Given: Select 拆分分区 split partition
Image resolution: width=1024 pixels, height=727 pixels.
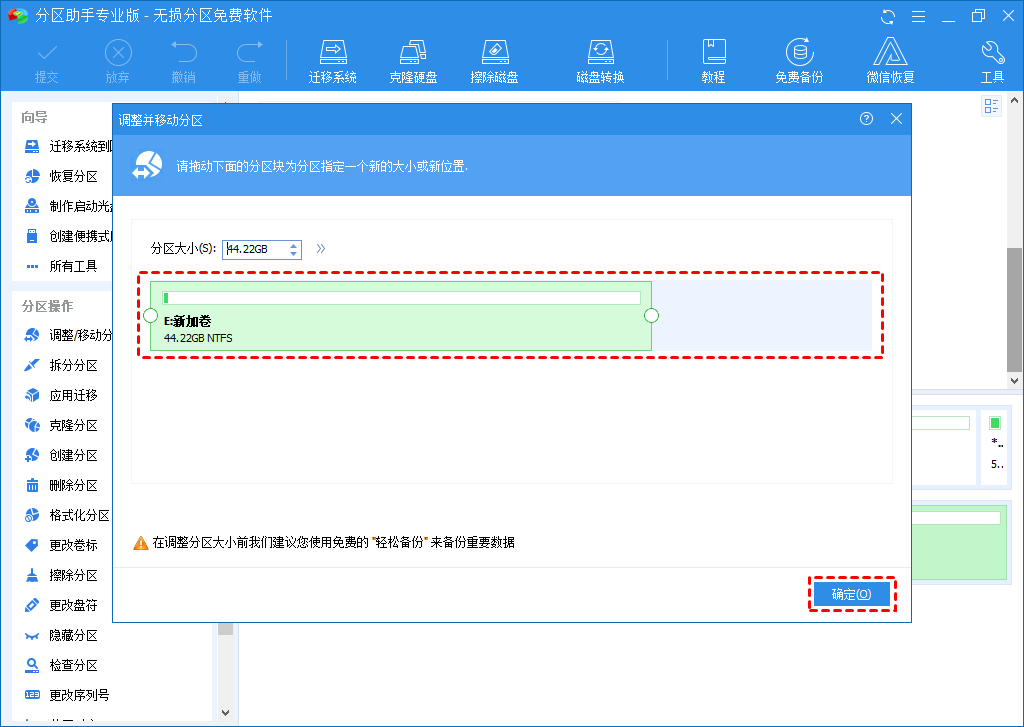Looking at the screenshot, I should 61,365.
